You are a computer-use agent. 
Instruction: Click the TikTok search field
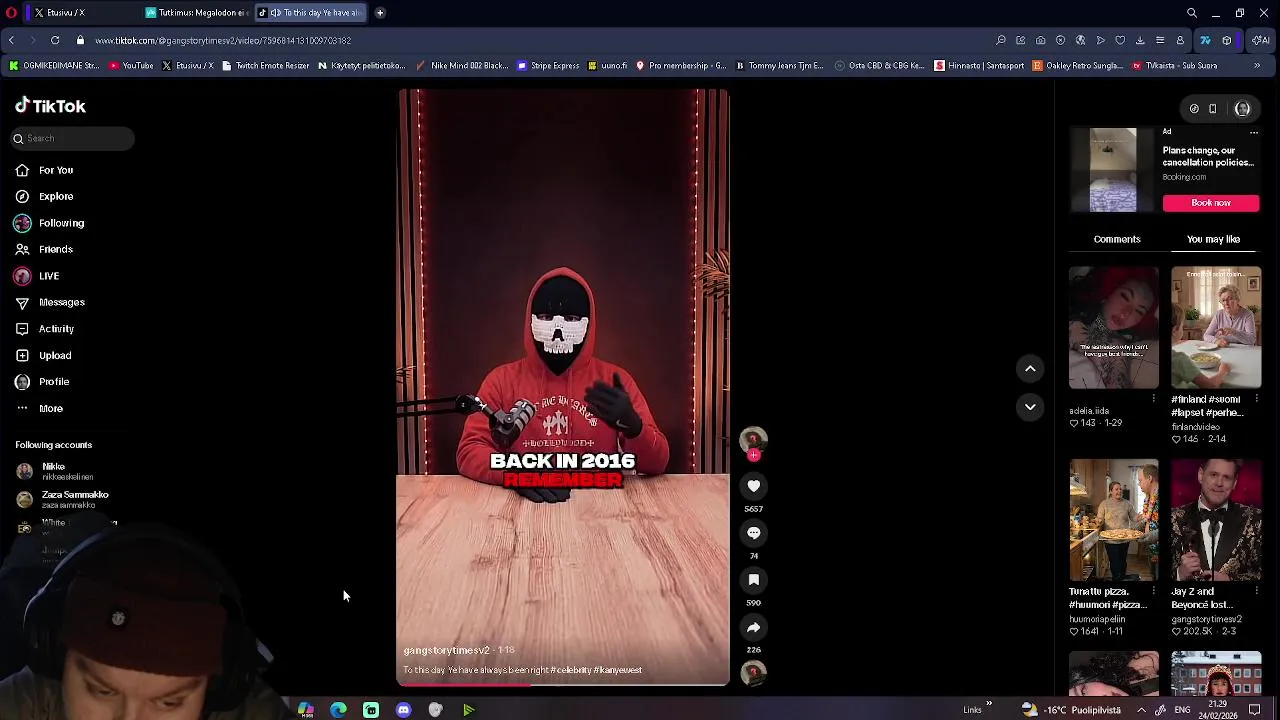73,138
